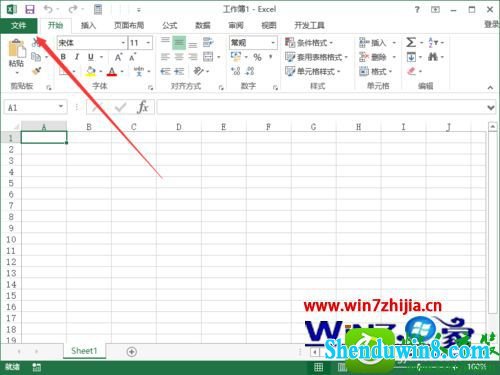Image resolution: width=500 pixels, height=375 pixels.
Task: Increase font size with large A
Action: click(118, 57)
